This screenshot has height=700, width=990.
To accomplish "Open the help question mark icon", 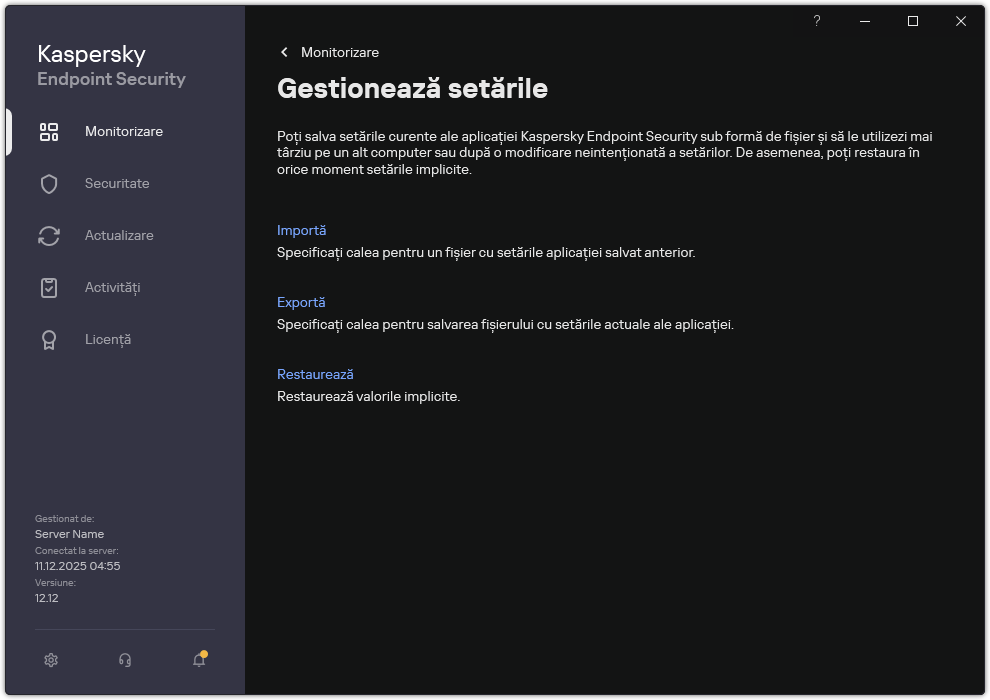I will pyautogui.click(x=816, y=21).
